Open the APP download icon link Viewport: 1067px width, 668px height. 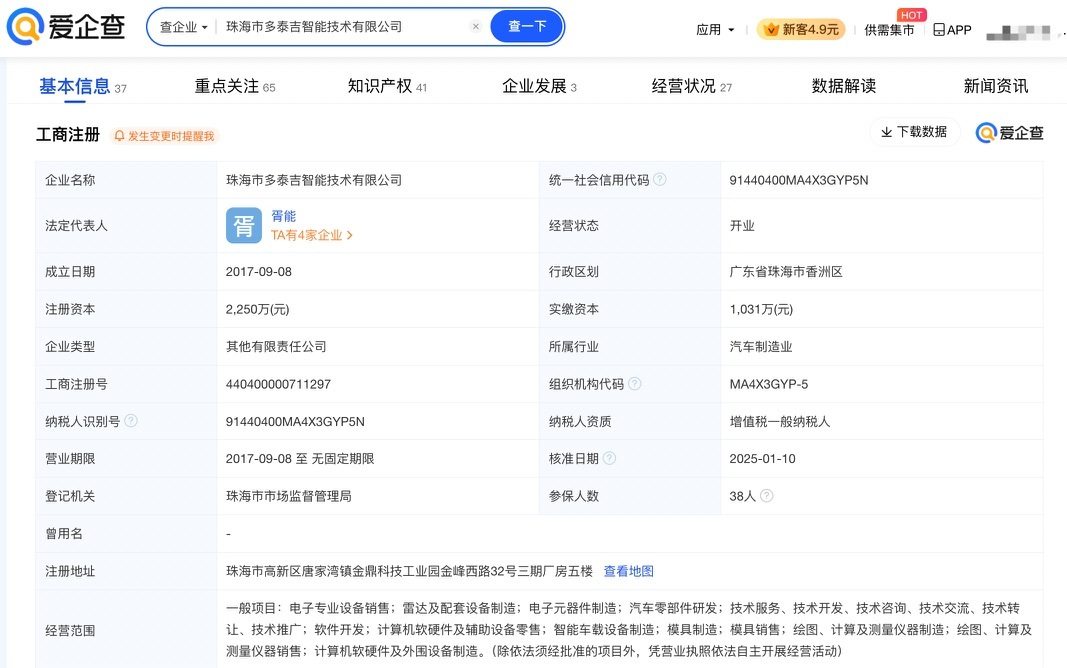pyautogui.click(x=951, y=29)
